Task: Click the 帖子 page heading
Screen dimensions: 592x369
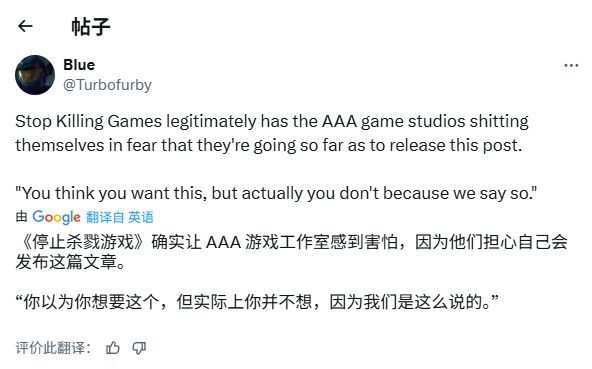Action: [91, 26]
